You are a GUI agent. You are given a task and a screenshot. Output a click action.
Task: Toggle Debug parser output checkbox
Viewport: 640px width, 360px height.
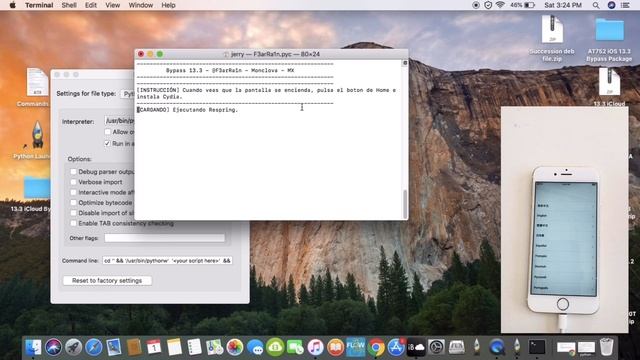73,172
